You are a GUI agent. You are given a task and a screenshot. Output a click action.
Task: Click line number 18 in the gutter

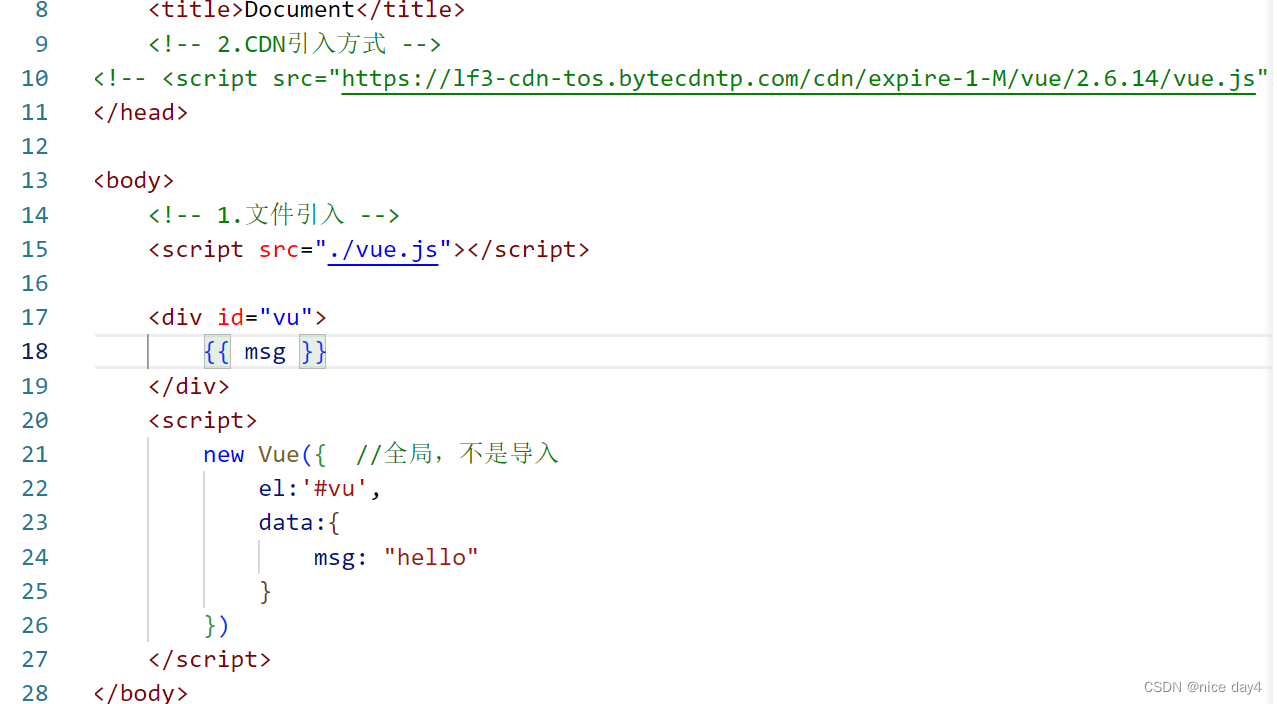point(34,351)
